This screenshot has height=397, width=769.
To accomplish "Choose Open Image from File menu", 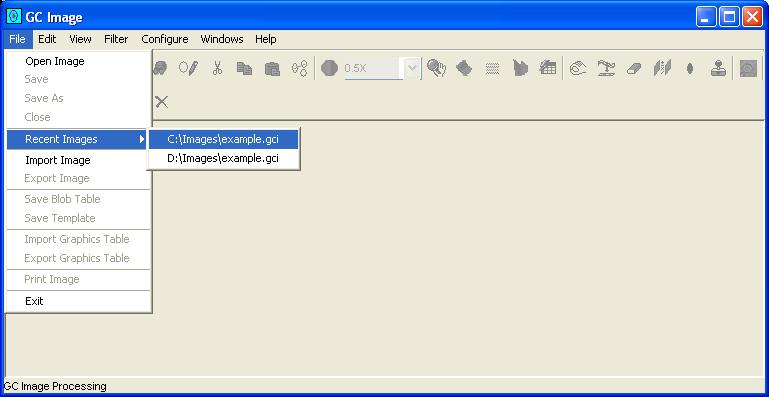I will point(77,61).
